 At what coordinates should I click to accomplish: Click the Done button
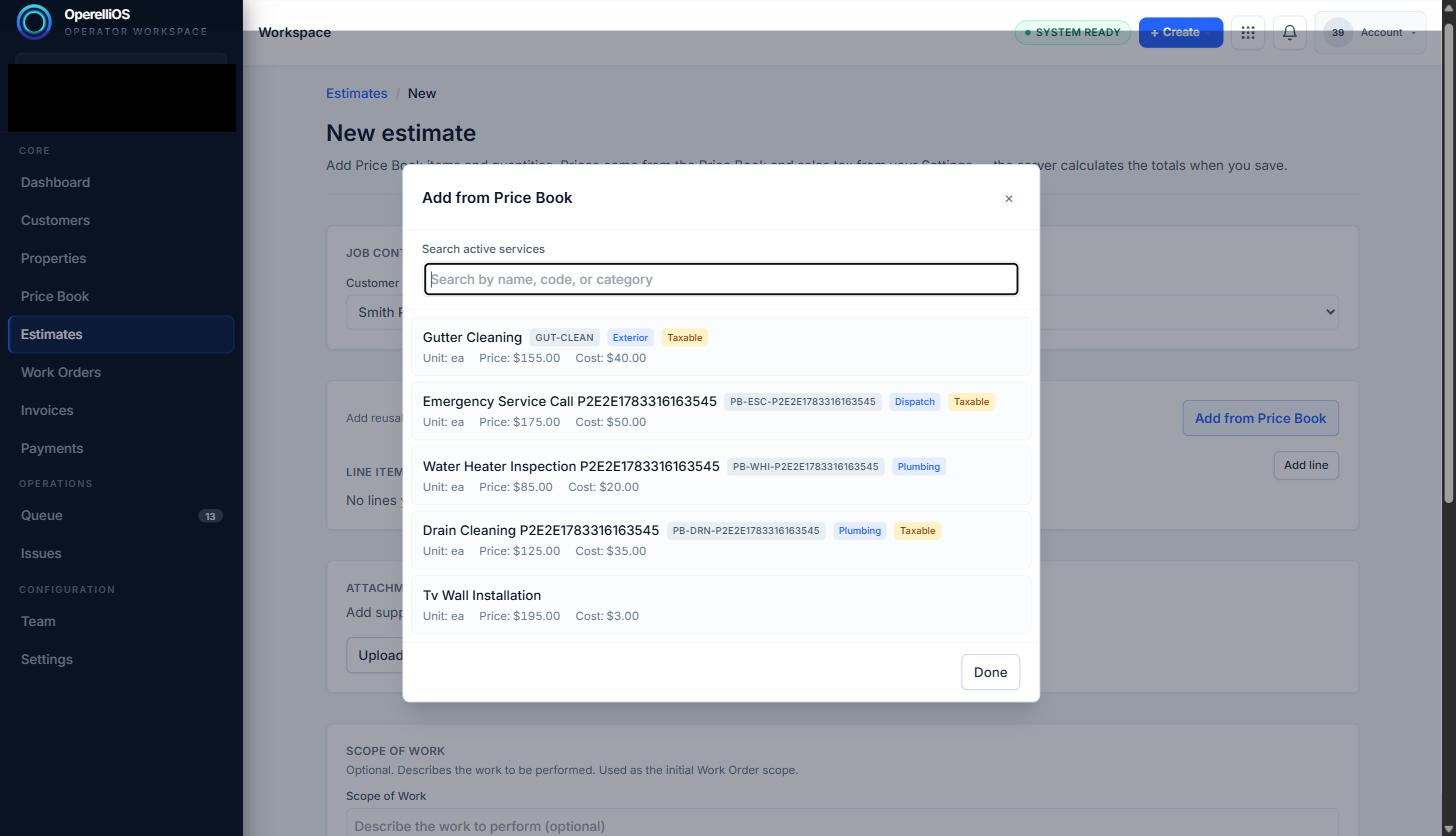(x=990, y=672)
